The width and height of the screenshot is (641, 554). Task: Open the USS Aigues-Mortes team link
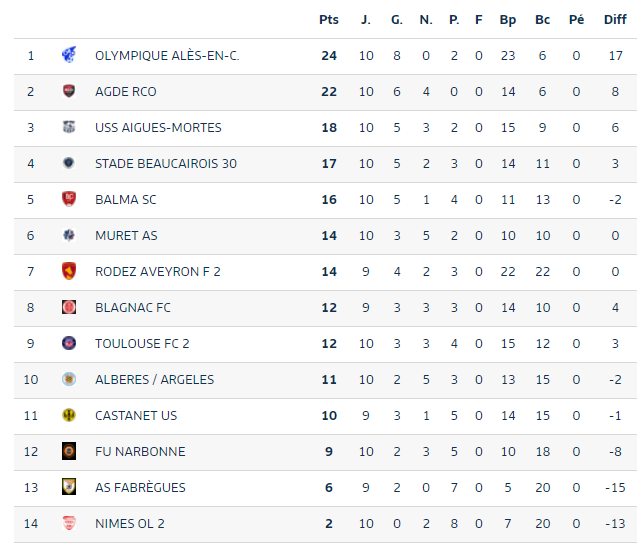pos(158,128)
